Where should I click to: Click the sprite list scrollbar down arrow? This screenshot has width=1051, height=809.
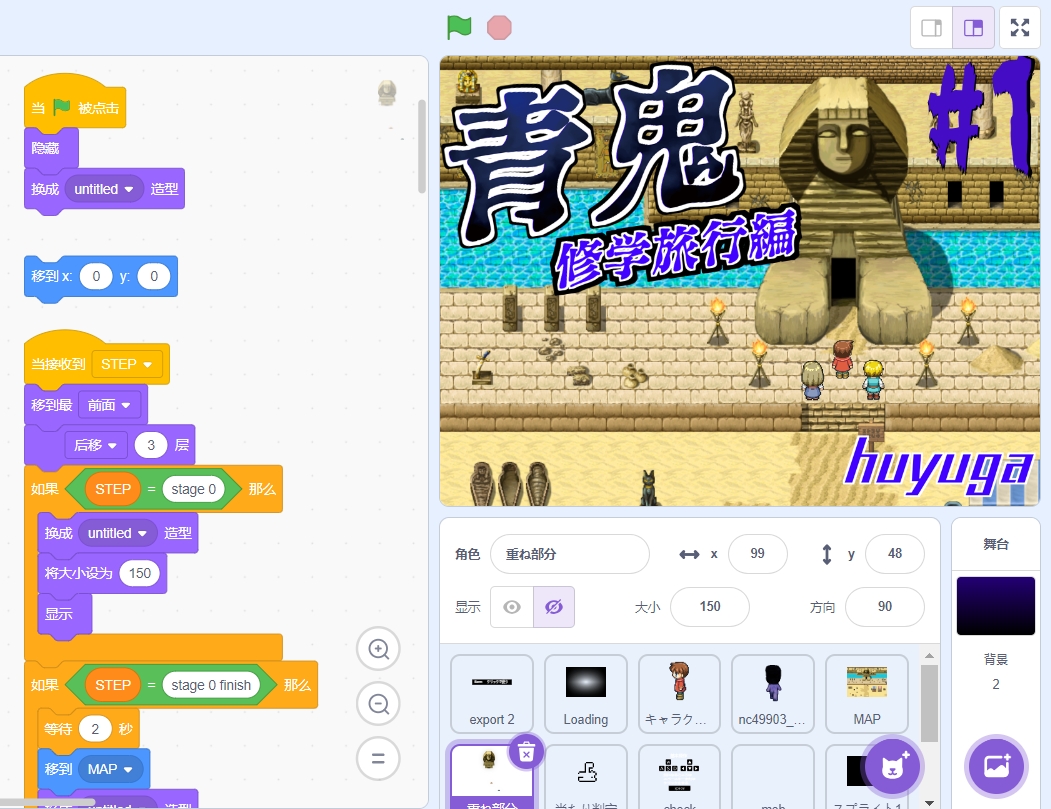[929, 803]
